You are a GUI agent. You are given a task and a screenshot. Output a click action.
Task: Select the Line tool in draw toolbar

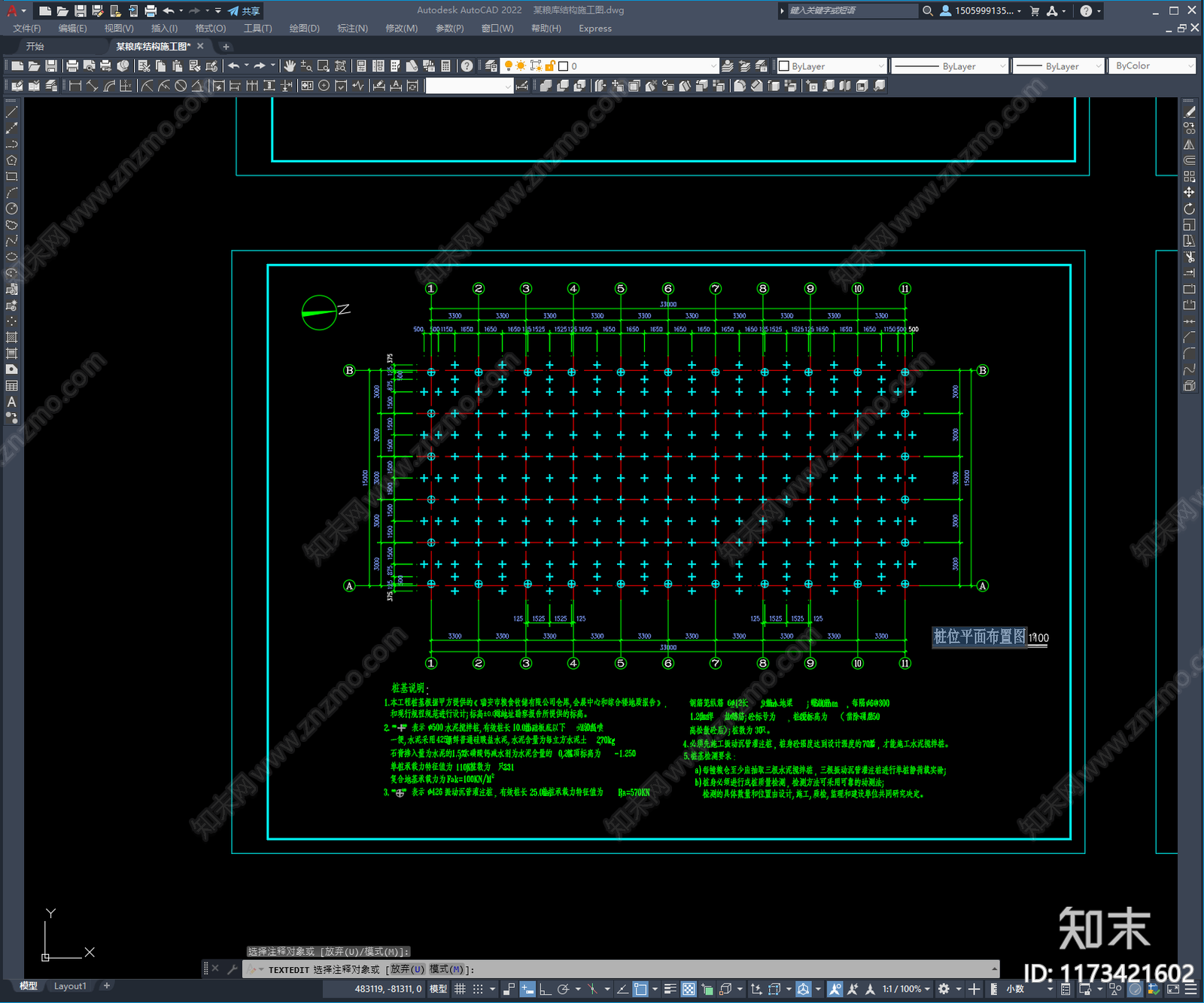tap(11, 111)
